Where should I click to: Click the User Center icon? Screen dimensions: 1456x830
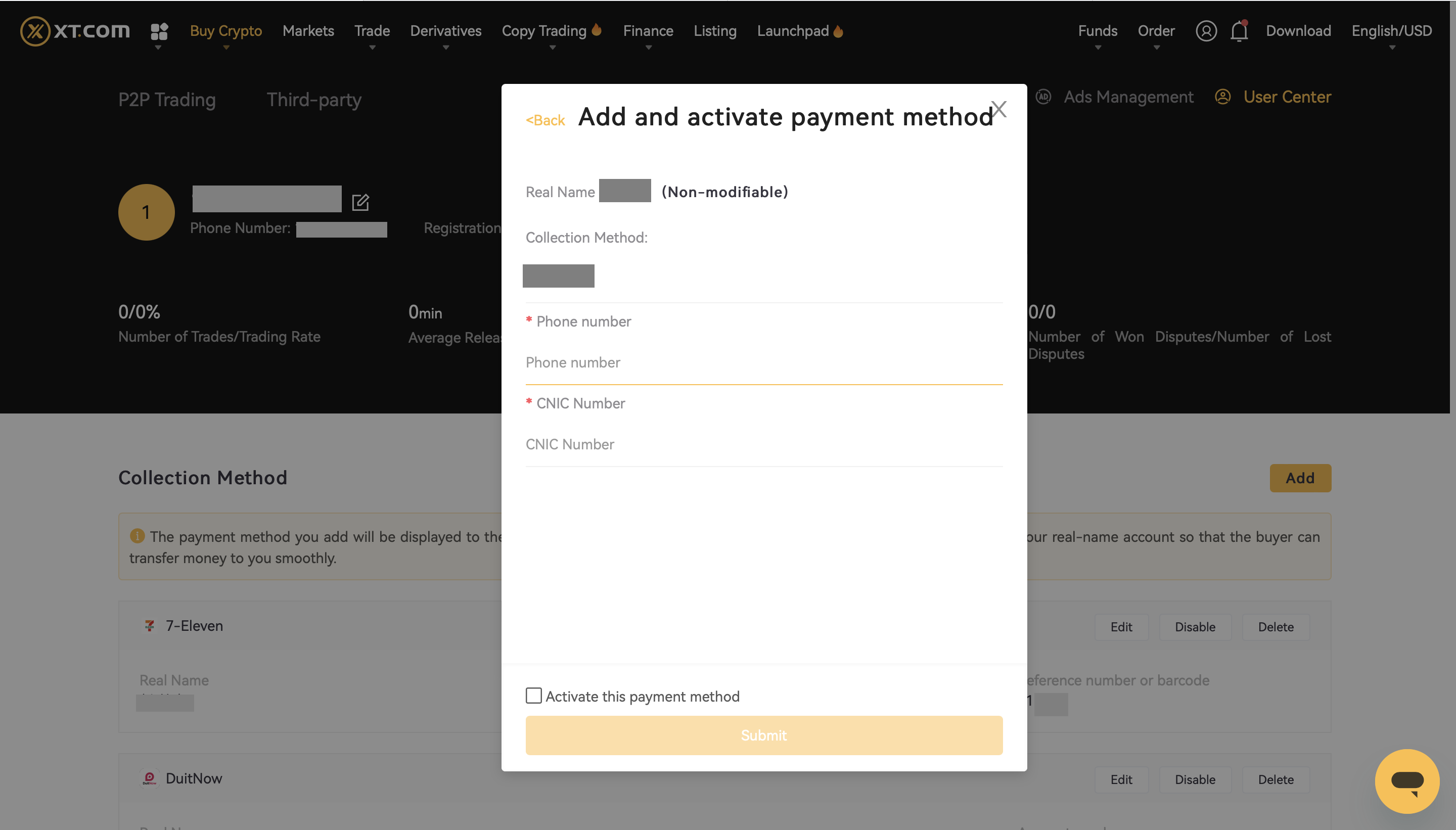click(x=1222, y=97)
